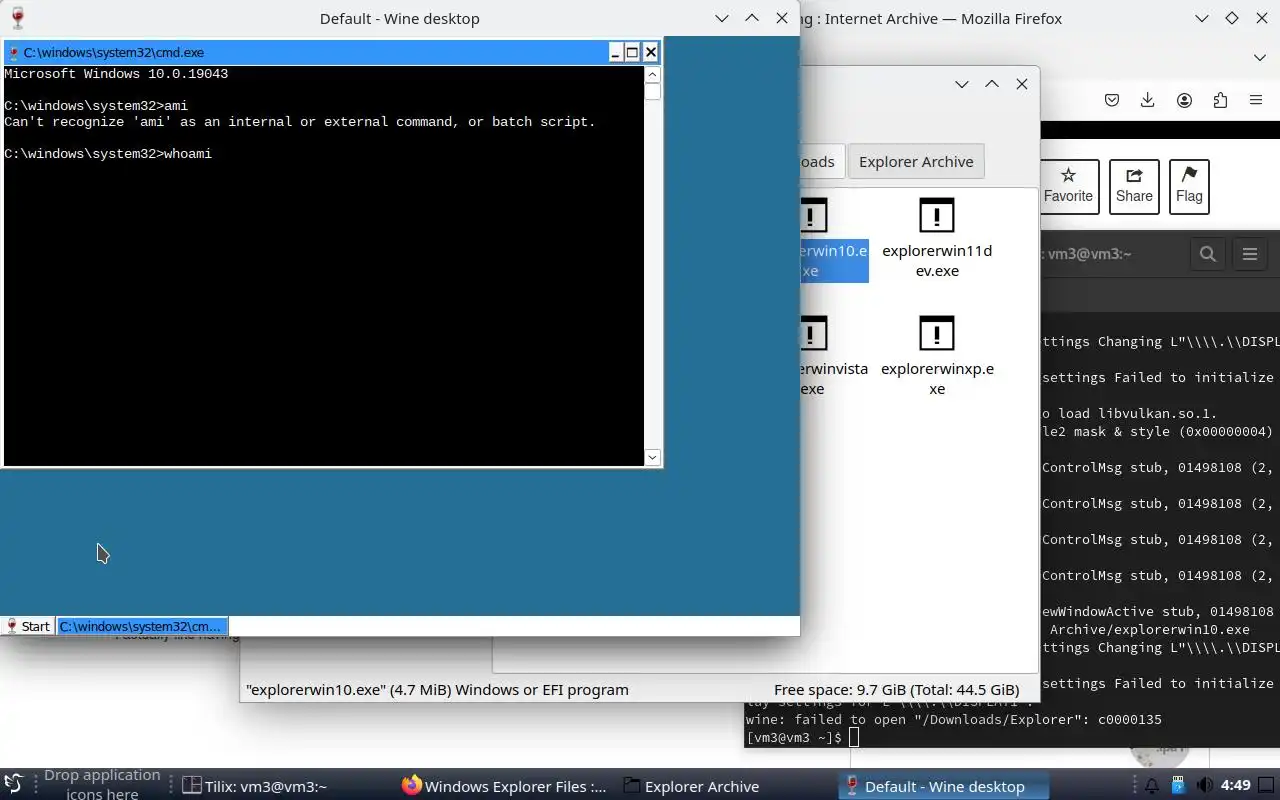Image resolution: width=1280 pixels, height=800 pixels.
Task: Maximize the cmd.exe window
Action: (x=632, y=52)
